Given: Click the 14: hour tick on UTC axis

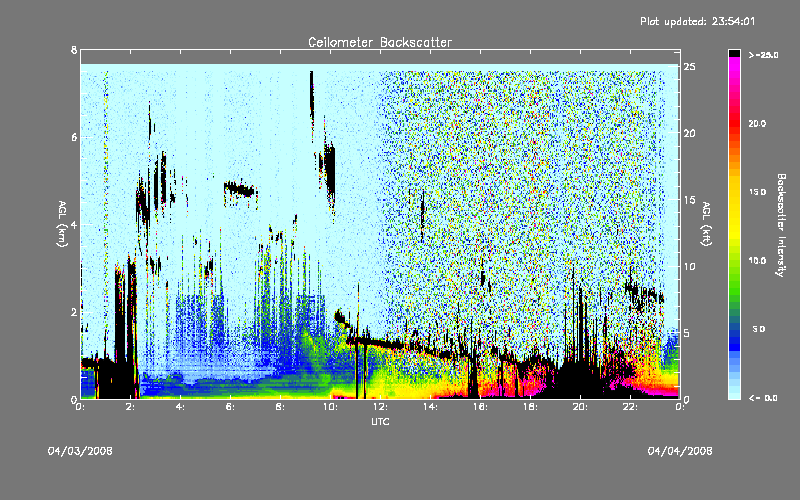Looking at the screenshot, I should [x=430, y=407].
